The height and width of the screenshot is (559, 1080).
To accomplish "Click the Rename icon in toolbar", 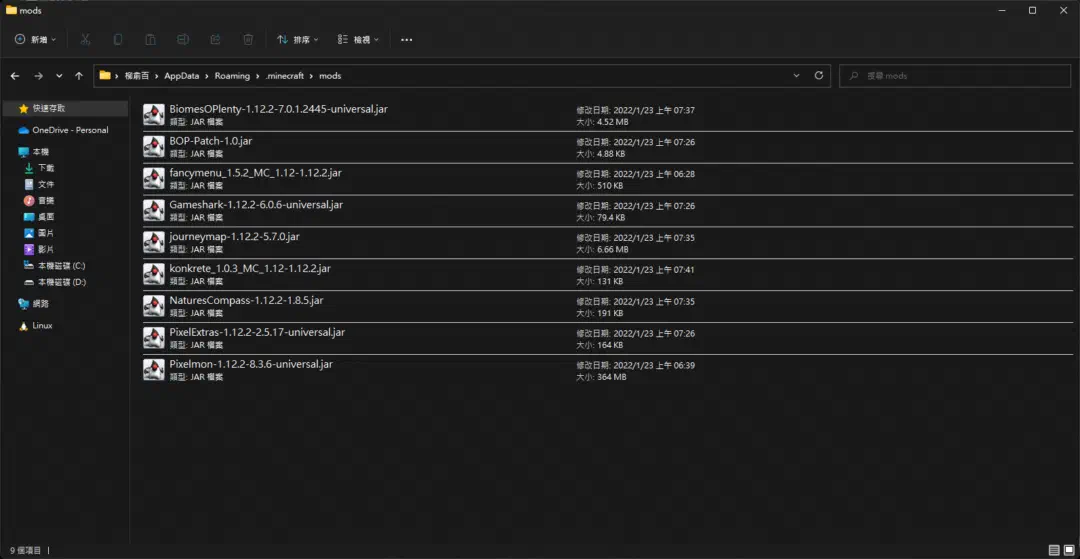I will pos(183,40).
